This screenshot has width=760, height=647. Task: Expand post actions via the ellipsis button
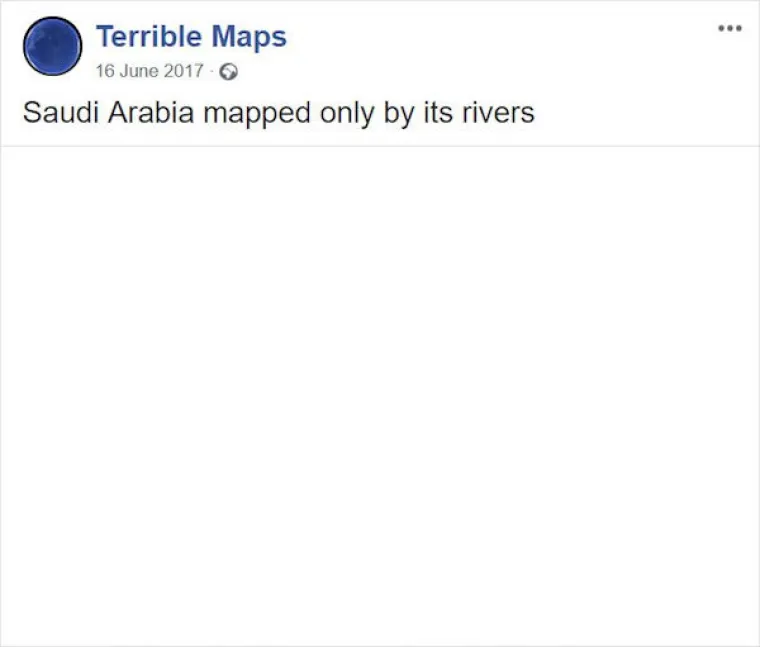tap(730, 28)
